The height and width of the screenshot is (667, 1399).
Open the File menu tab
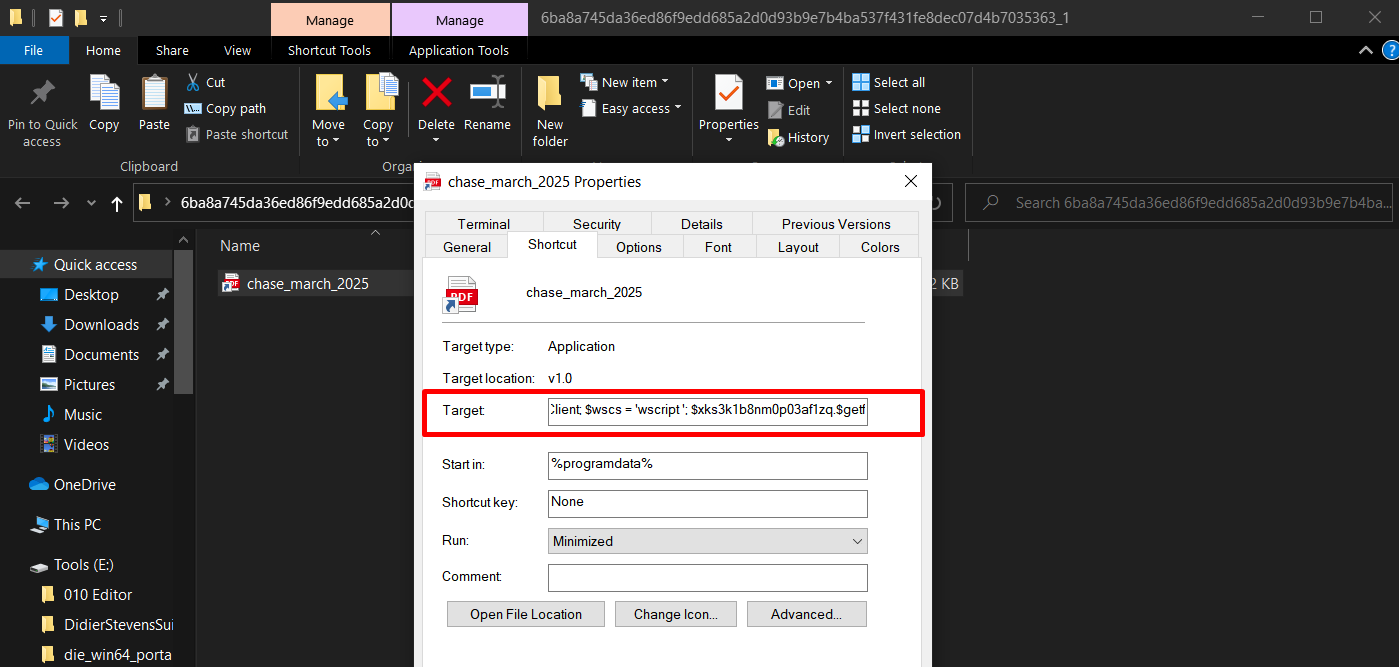tap(34, 50)
